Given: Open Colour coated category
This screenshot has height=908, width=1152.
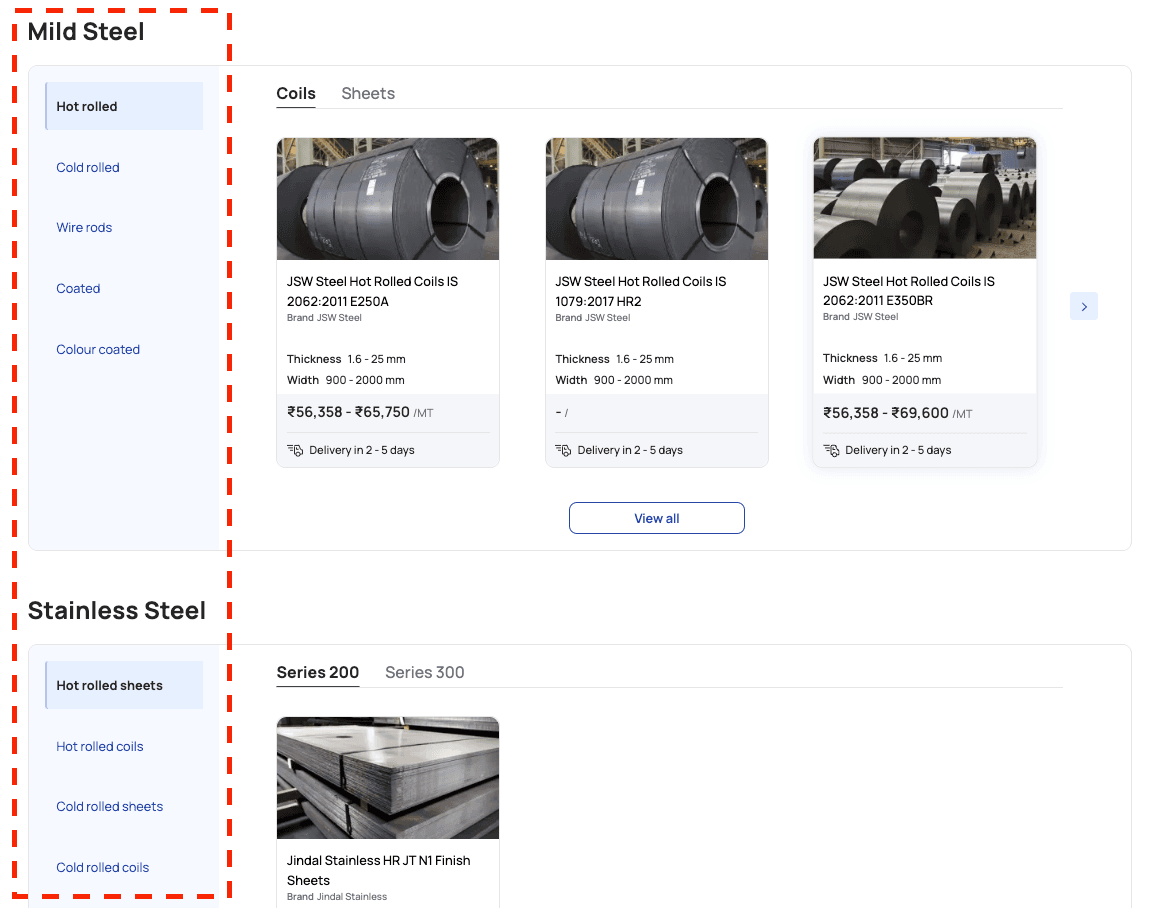Looking at the screenshot, I should point(98,350).
